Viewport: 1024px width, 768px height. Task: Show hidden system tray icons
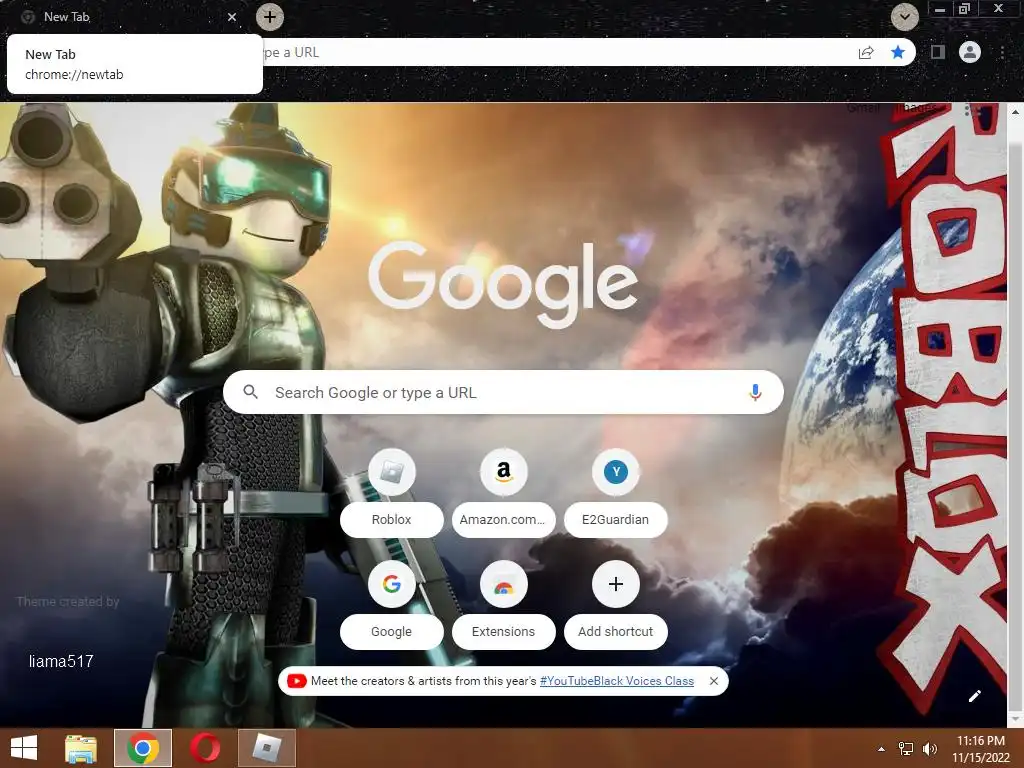pos(881,749)
